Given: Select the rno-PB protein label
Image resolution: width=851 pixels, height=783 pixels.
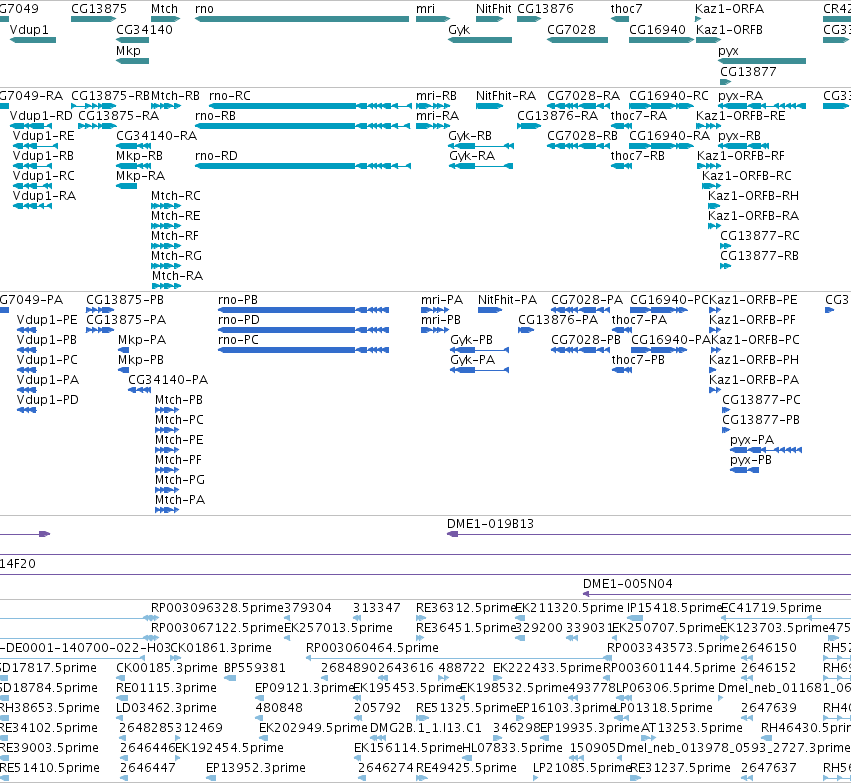Looking at the screenshot, I should [x=238, y=300].
